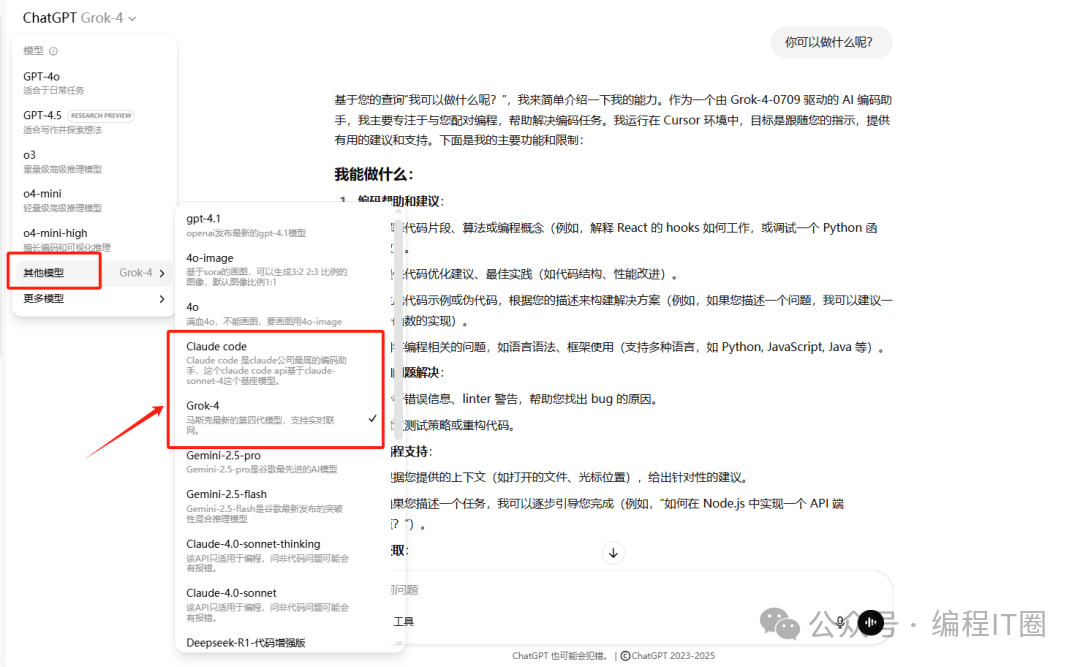Click the message input field
Image resolution: width=1080 pixels, height=667 pixels.
[x=641, y=590]
